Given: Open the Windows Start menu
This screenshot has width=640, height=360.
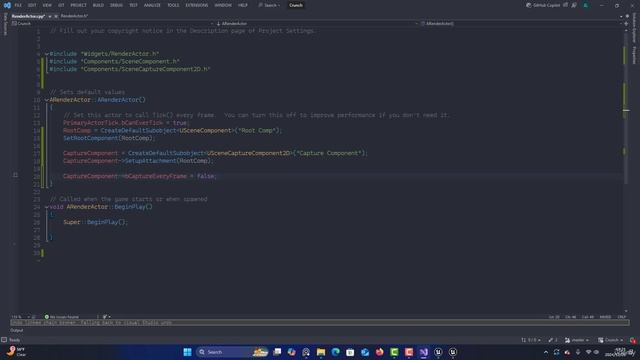Looking at the screenshot, I should coord(187,352).
